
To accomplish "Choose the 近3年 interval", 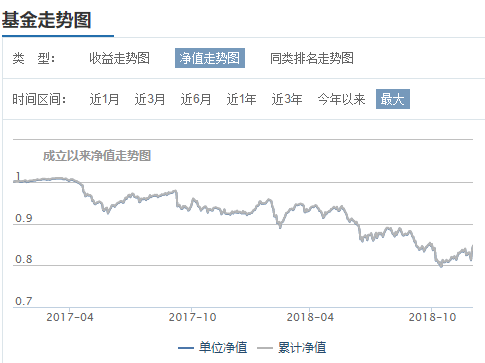I will [x=287, y=99].
